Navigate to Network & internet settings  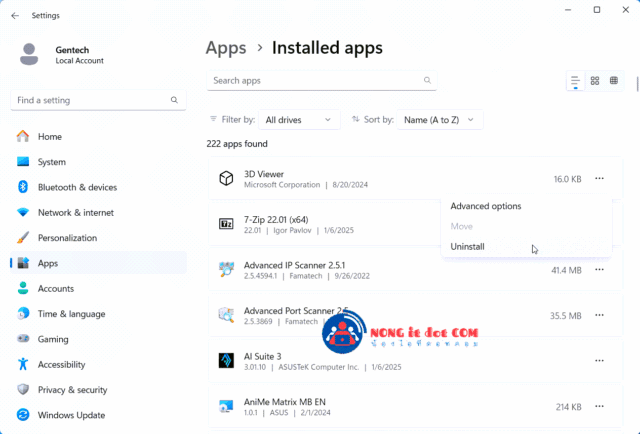pos(98,212)
